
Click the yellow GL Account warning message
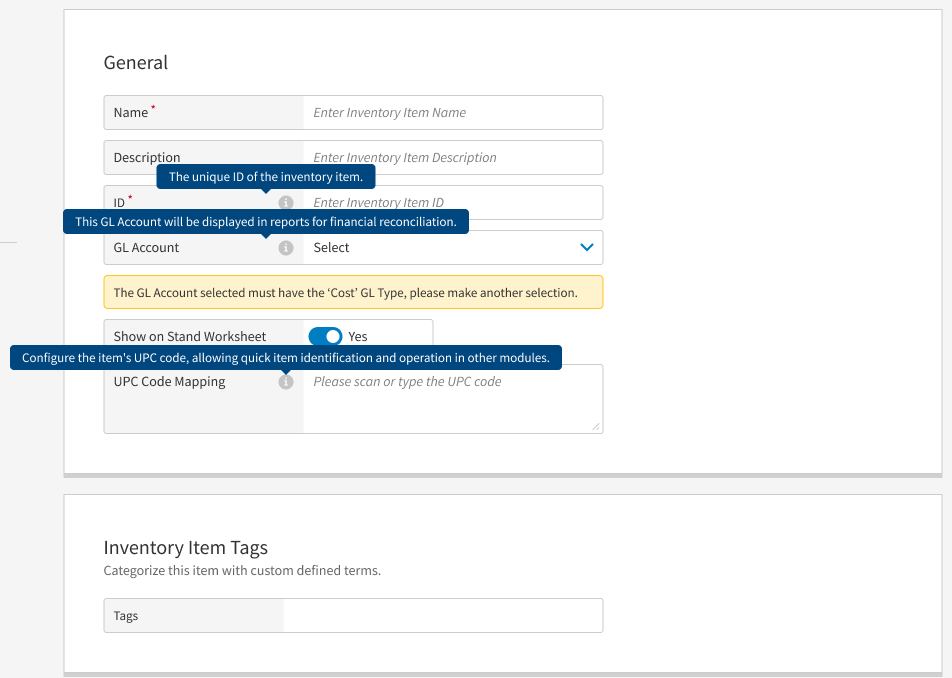(x=352, y=292)
